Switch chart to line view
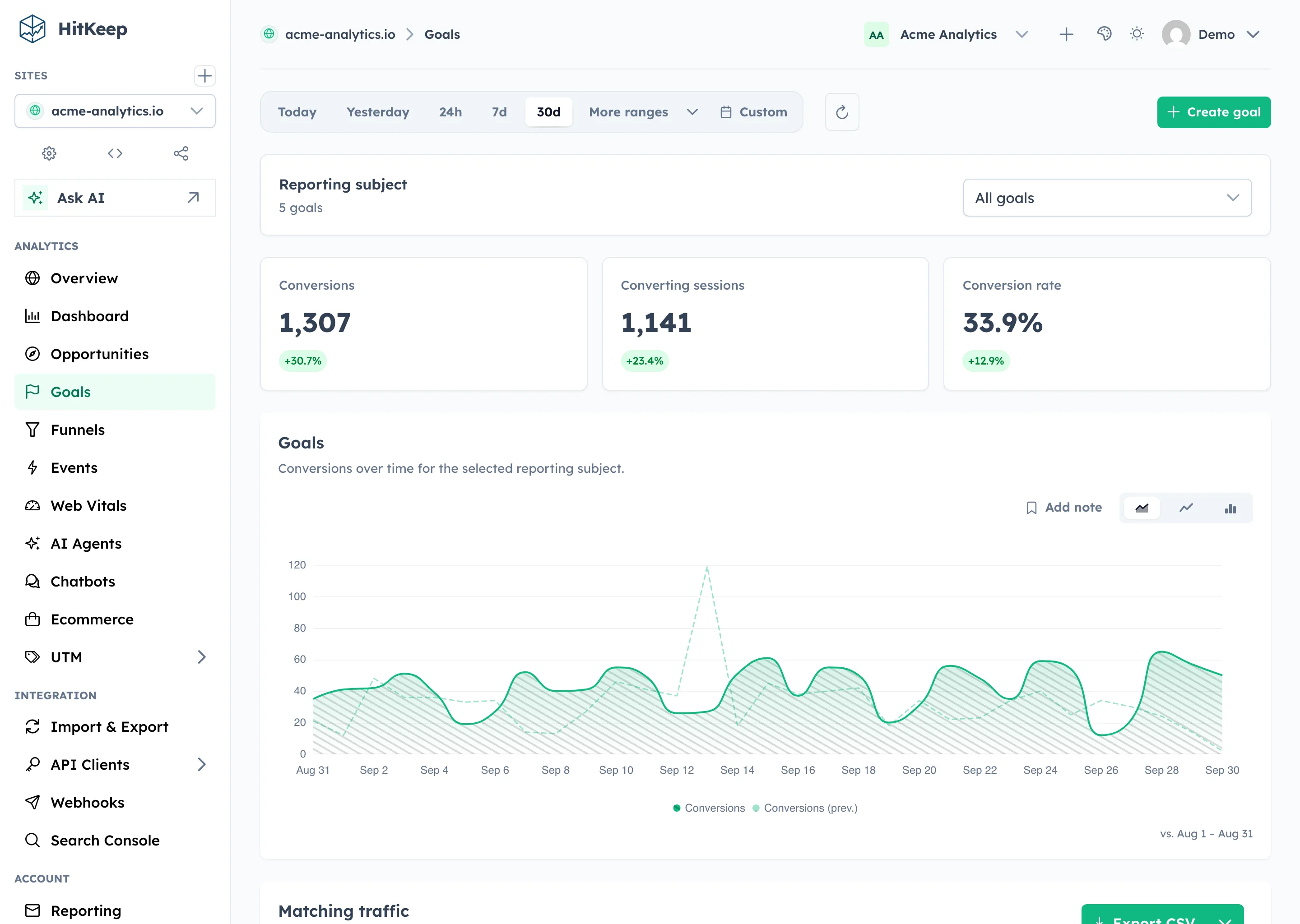The width and height of the screenshot is (1300, 924). pos(1186,508)
